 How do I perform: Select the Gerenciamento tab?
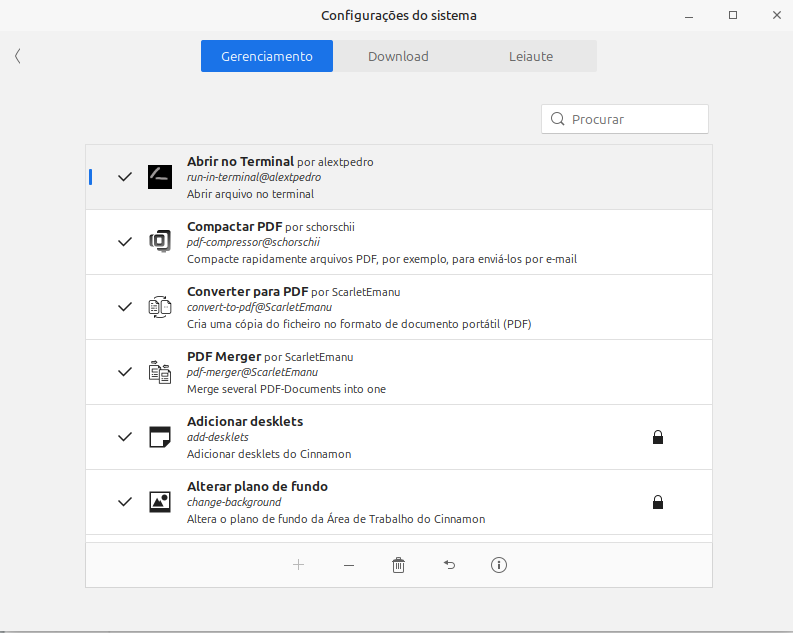[267, 56]
